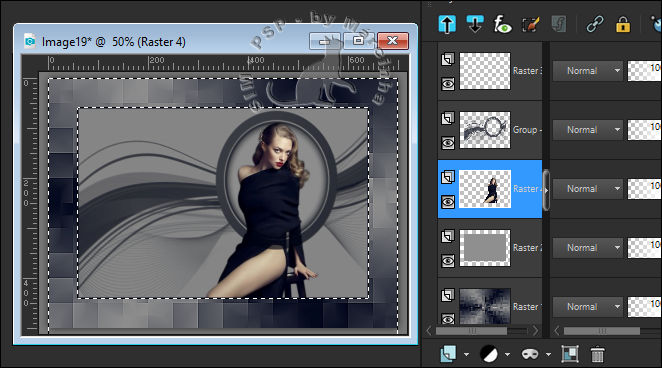Open blend mode dropdown for Raster 2
The image size is (662, 368).
[587, 248]
